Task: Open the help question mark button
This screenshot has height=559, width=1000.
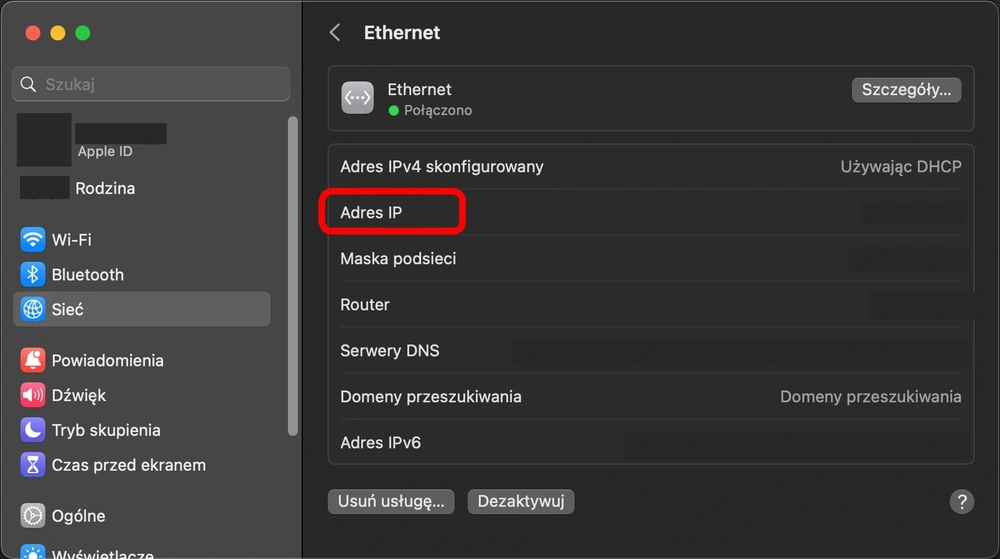Action: coord(962,502)
